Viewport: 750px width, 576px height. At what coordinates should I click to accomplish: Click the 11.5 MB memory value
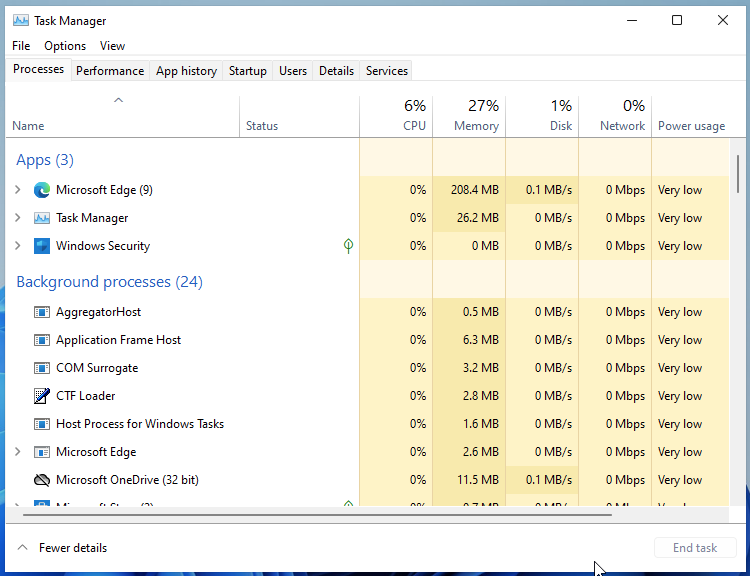point(477,480)
